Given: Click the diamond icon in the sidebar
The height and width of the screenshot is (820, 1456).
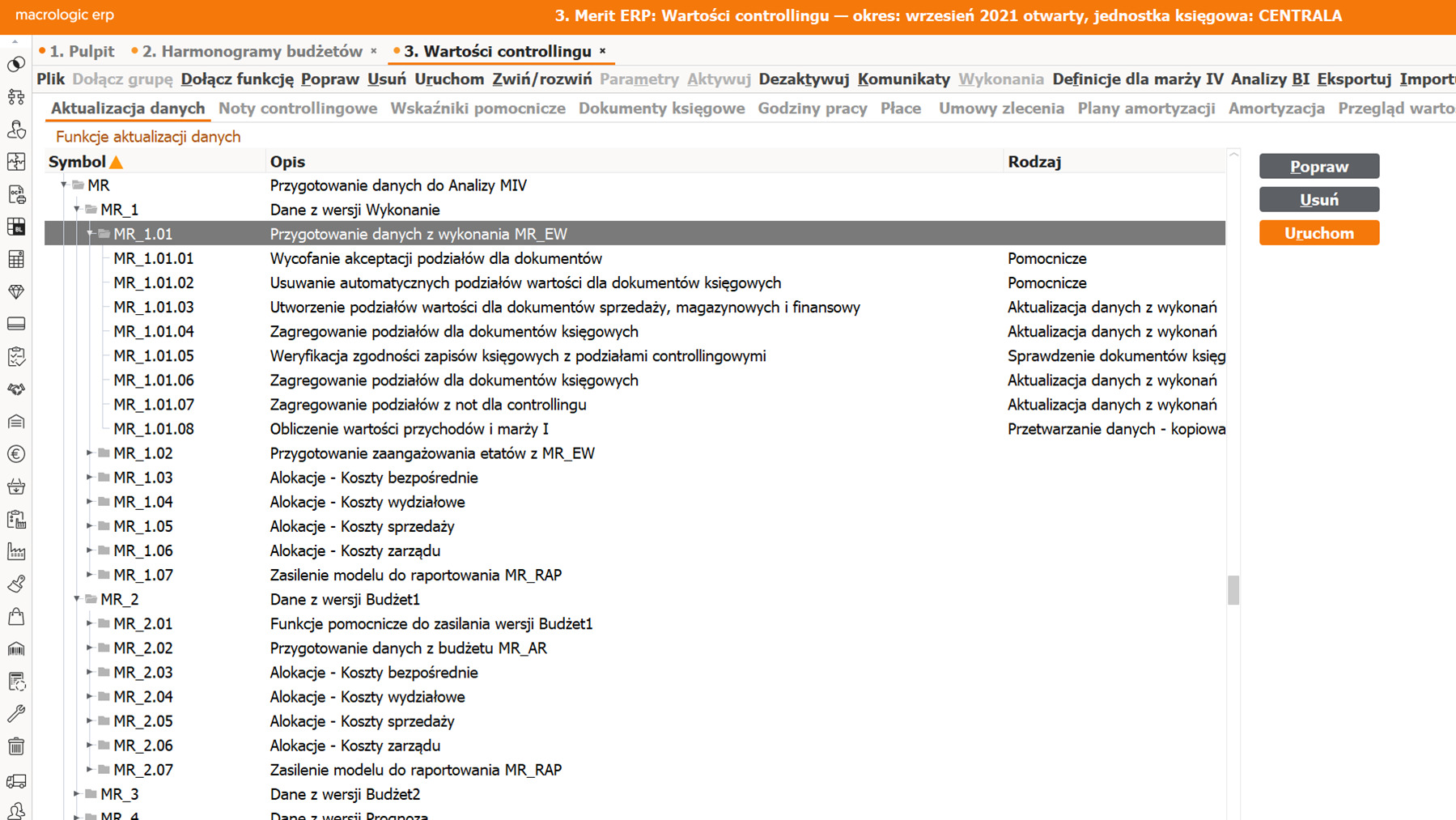Looking at the screenshot, I should coord(16,291).
